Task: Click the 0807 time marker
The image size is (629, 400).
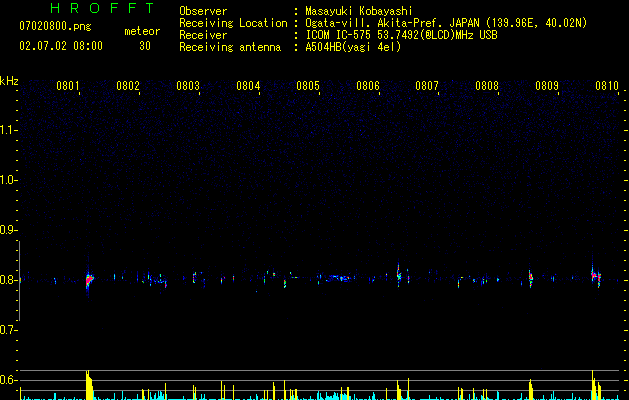Action: click(427, 86)
